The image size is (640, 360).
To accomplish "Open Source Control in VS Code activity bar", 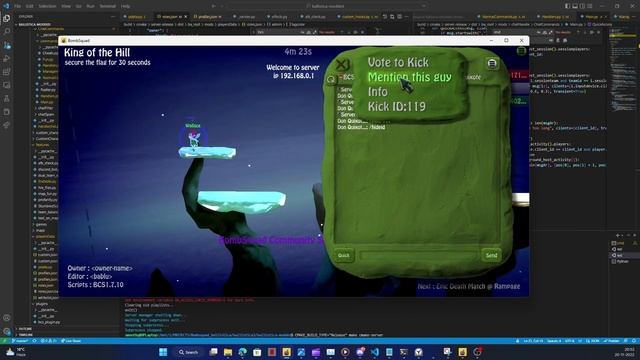I will [x=7, y=45].
